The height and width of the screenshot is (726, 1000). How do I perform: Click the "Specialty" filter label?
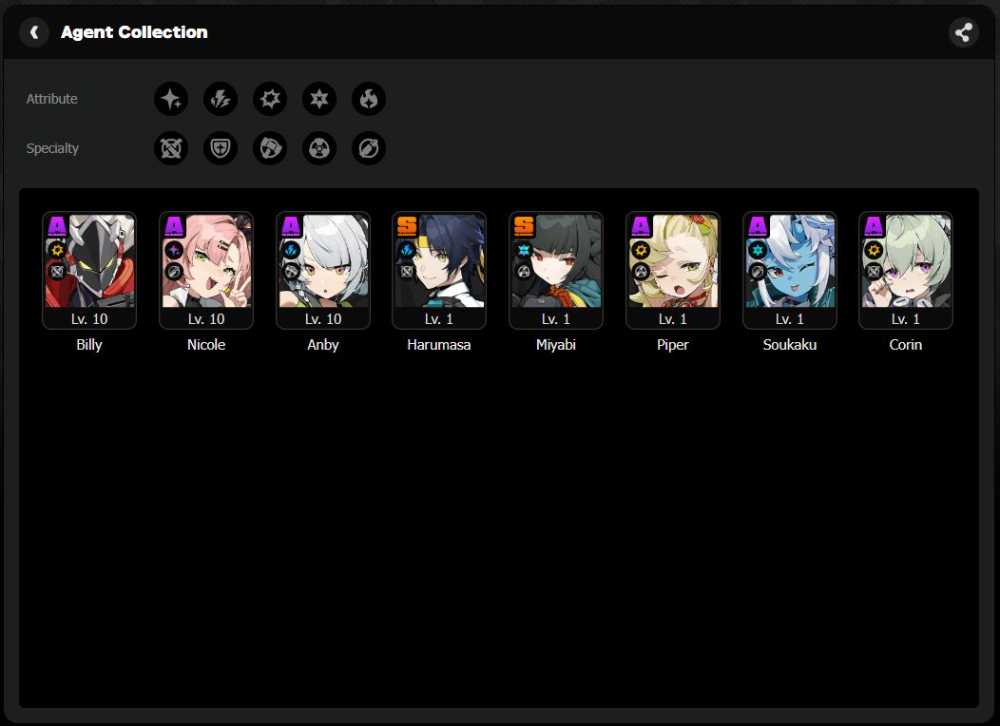pos(52,149)
